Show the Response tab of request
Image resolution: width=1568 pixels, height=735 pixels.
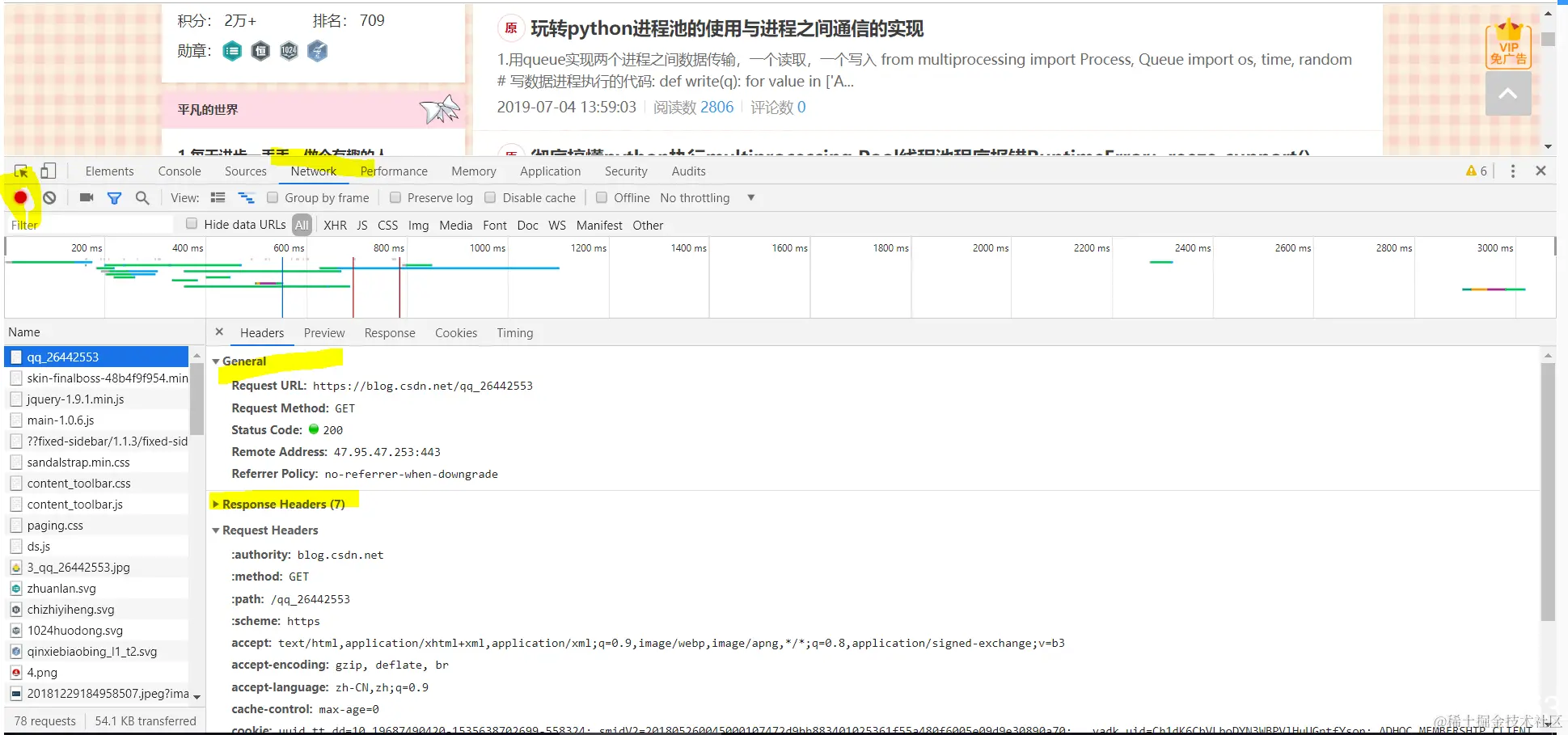click(x=390, y=333)
